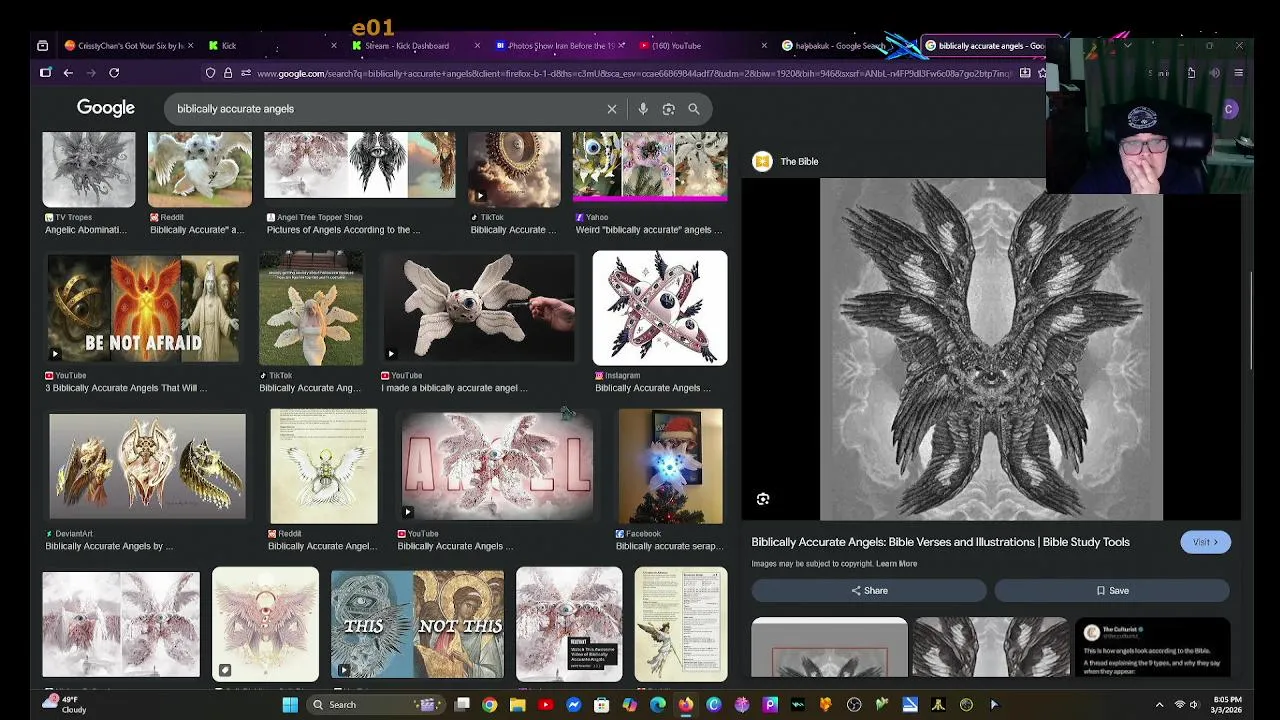Open YouTube app on taskbar
The image size is (1280, 720).
pyautogui.click(x=545, y=704)
